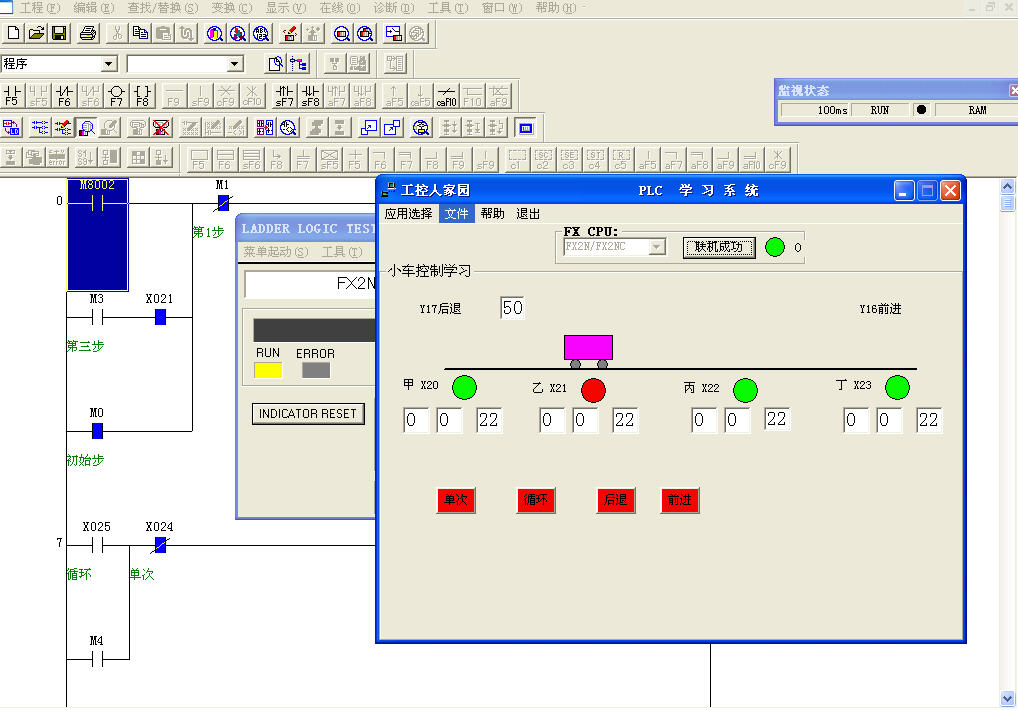Expand the 程序 dropdown list

[x=109, y=64]
